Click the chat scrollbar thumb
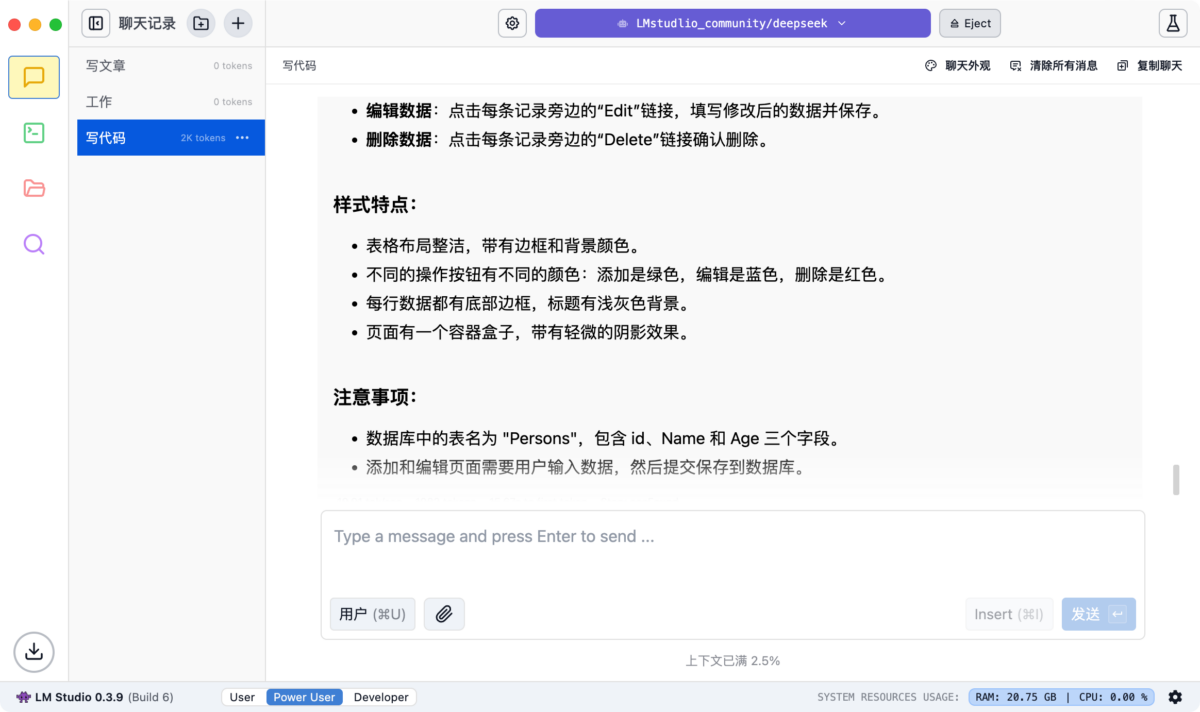Viewport: 1200px width, 712px height. click(x=1176, y=479)
